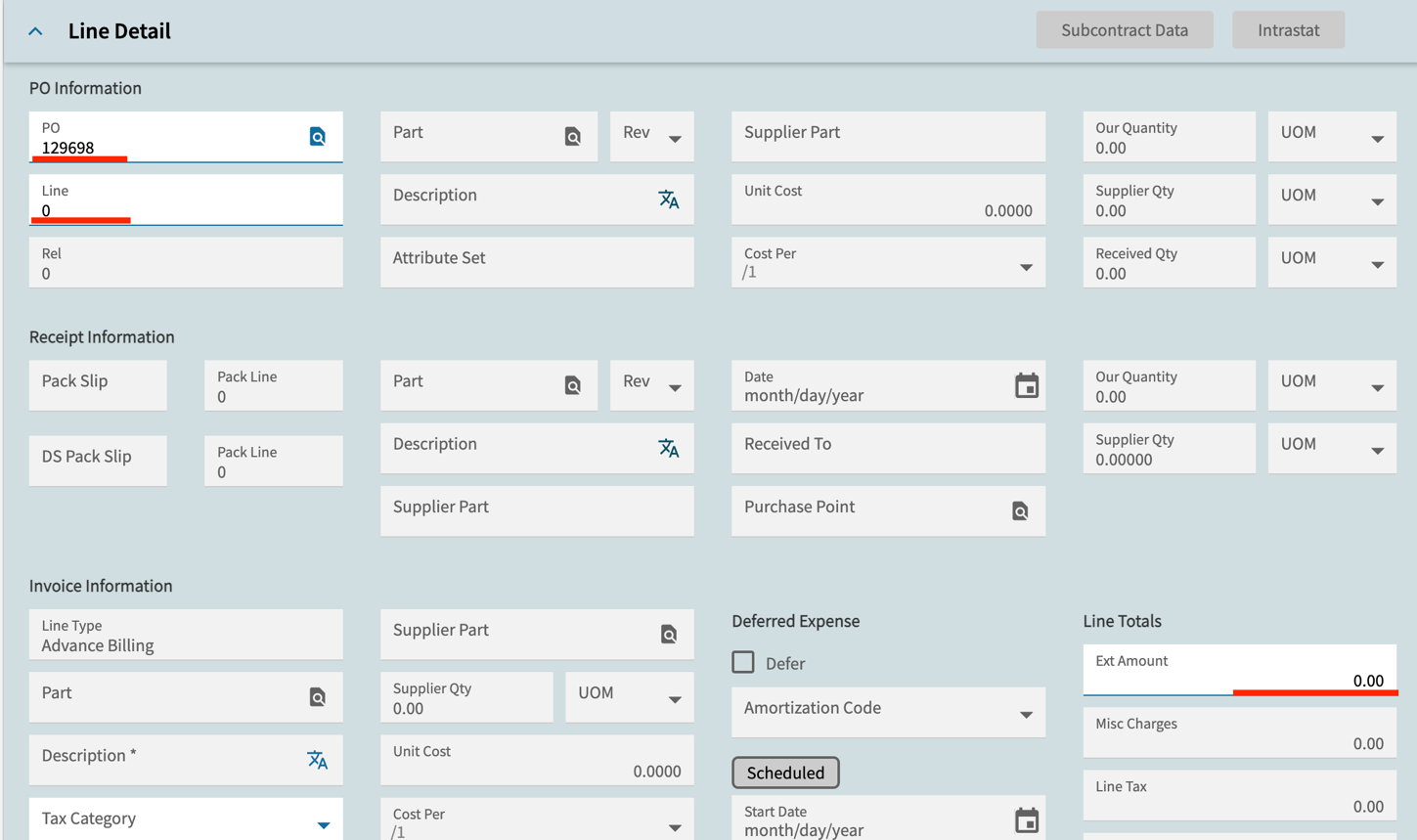Click the Intrastat button
The width and height of the screenshot is (1417, 840).
(1288, 30)
